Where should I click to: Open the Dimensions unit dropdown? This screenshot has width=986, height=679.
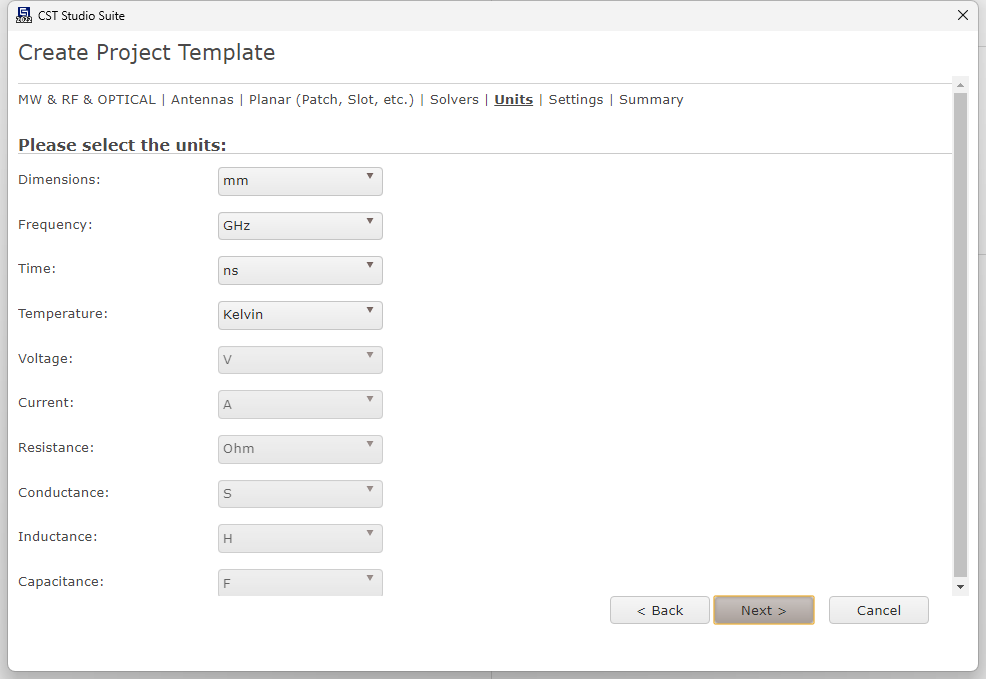300,181
